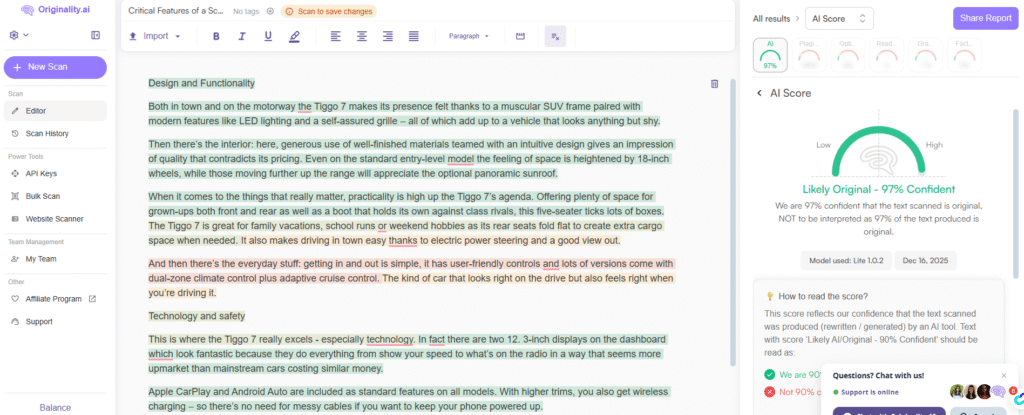Click the clear formatting icon

point(555,36)
